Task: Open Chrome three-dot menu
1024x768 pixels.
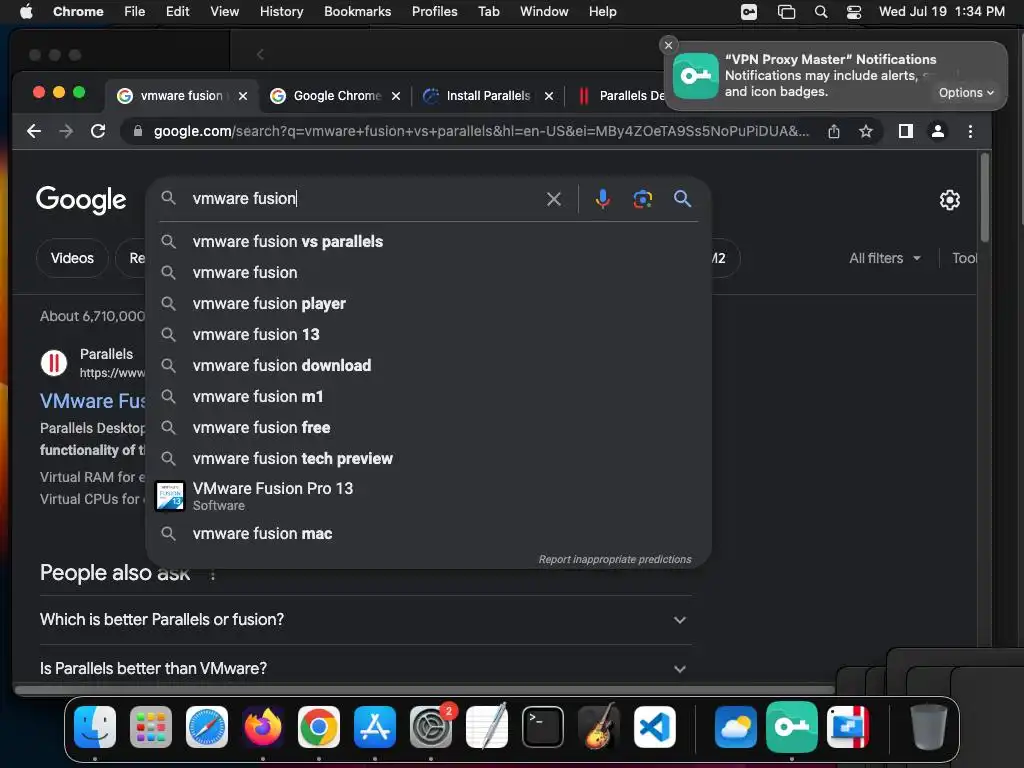Action: click(x=970, y=131)
